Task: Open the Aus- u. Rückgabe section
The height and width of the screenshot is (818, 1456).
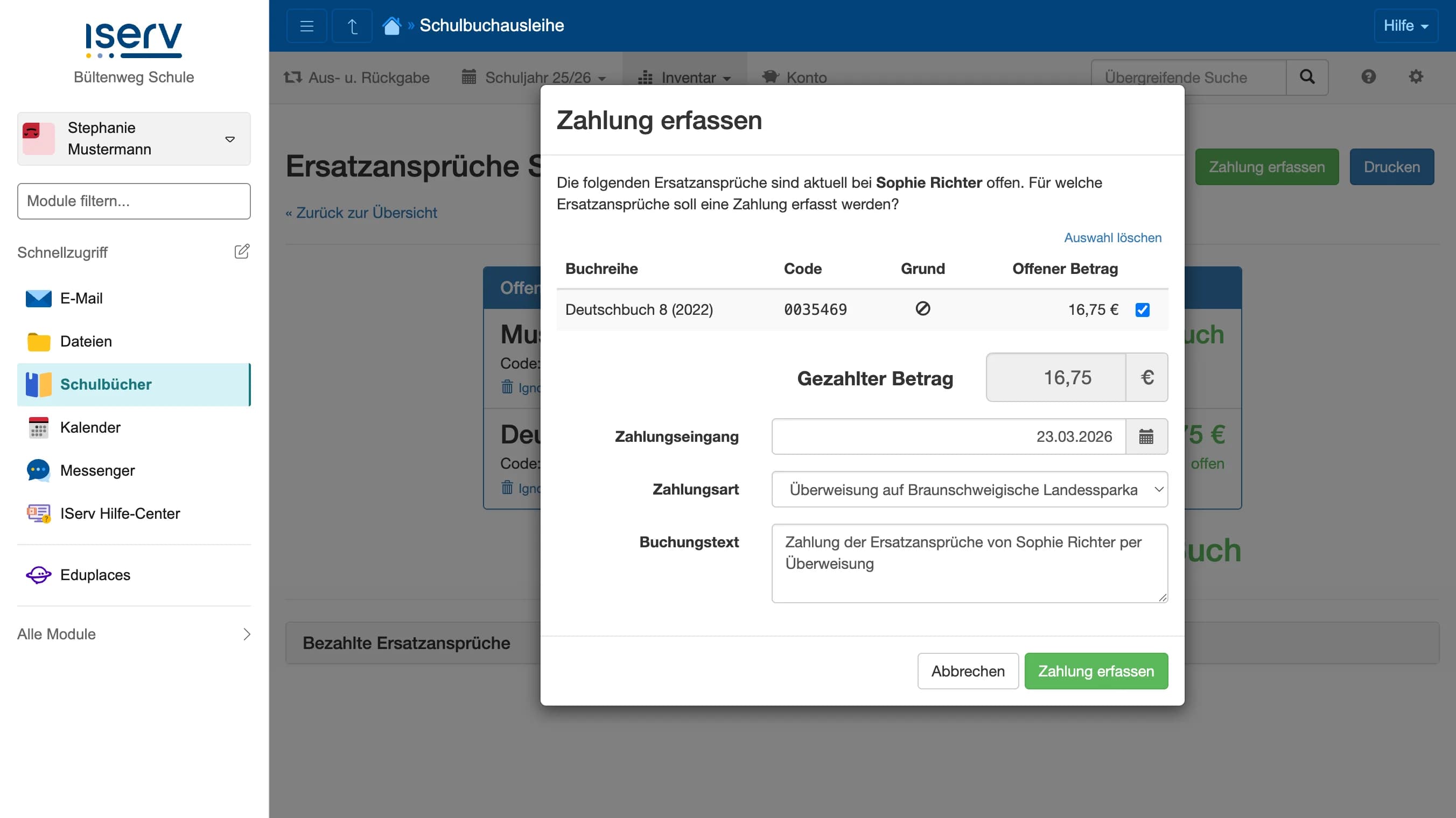Action: point(356,77)
